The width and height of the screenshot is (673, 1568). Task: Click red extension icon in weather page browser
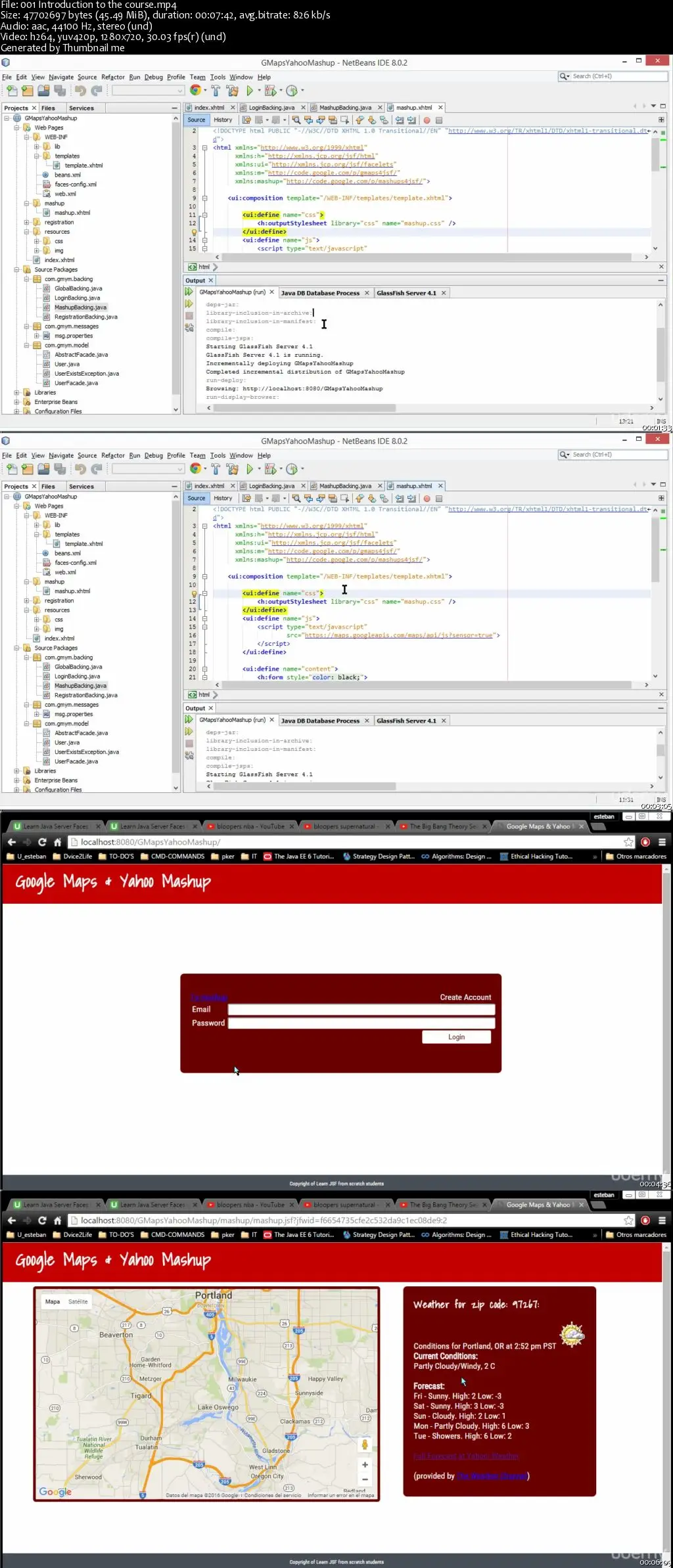[x=645, y=1221]
